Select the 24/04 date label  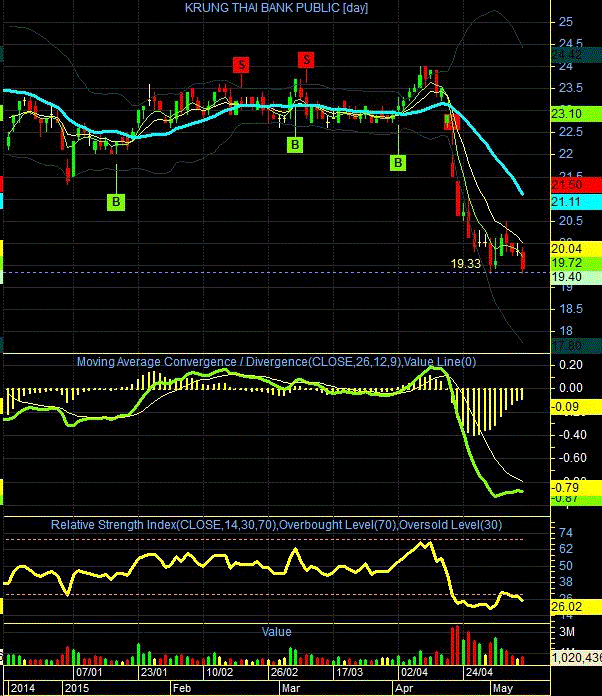click(479, 672)
